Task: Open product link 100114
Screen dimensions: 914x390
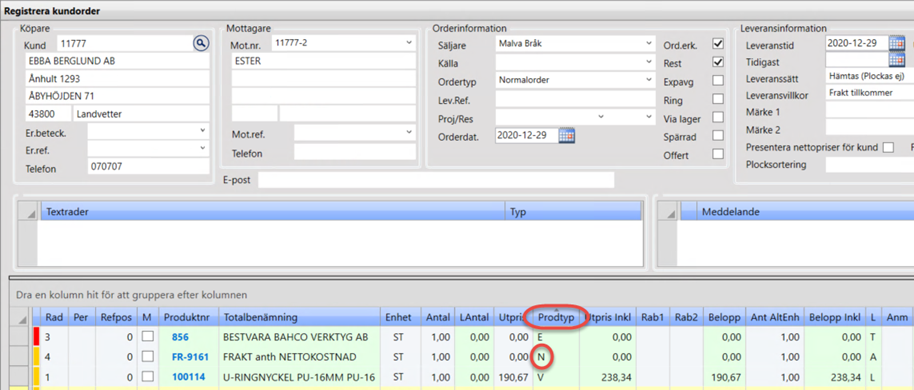Action: click(188, 377)
